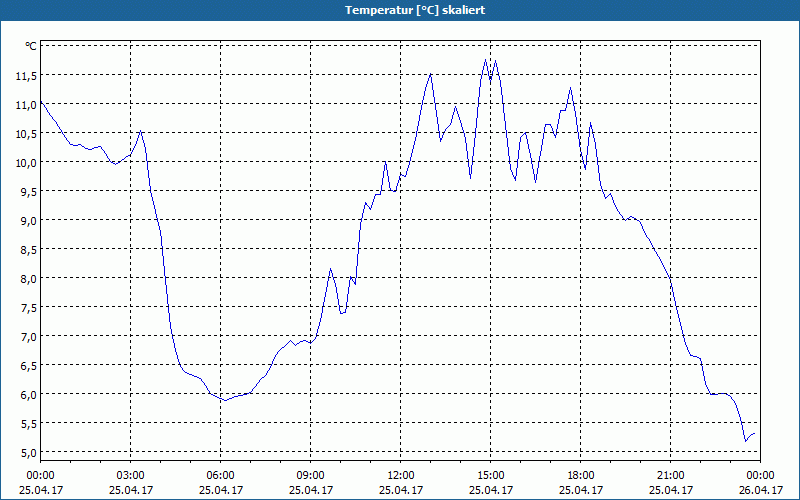Select the 11,5 y-axis value
The height and width of the screenshot is (500, 800).
tap(26, 76)
